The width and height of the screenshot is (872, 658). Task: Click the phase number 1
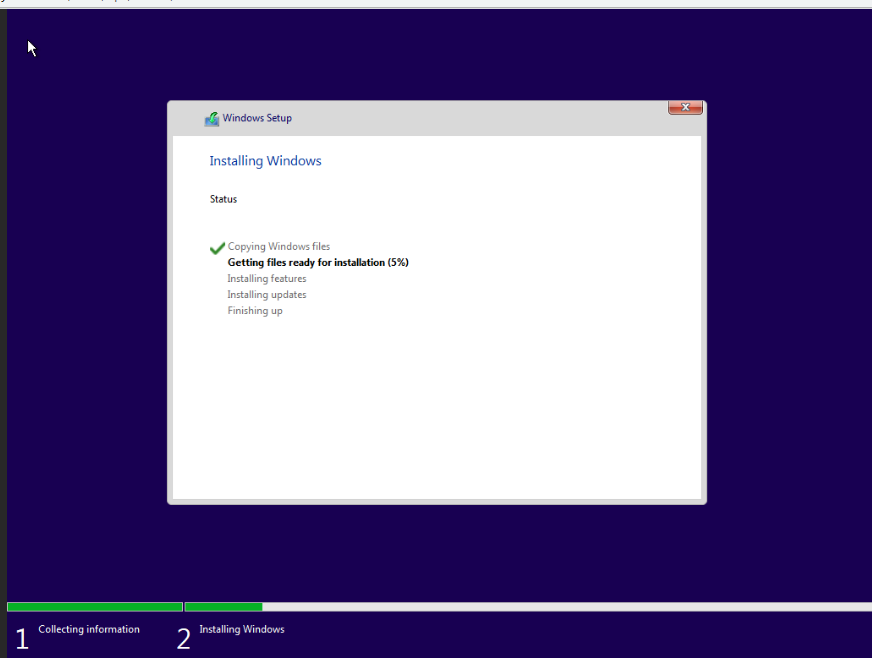[22, 639]
